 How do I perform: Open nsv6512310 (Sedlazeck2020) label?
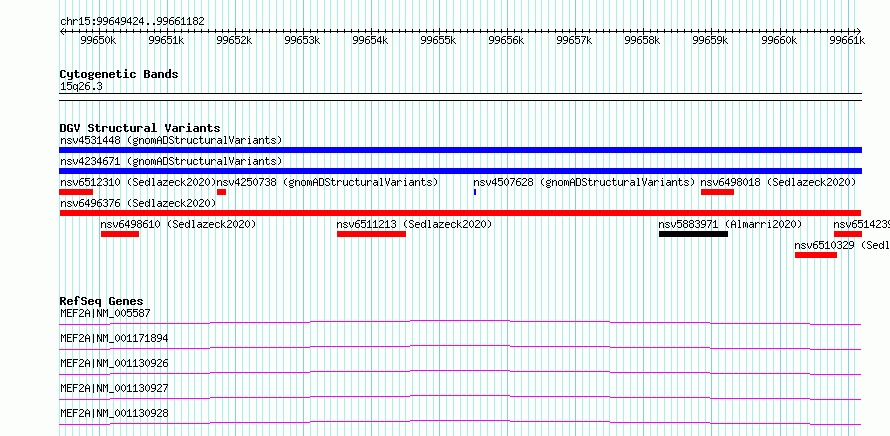tap(138, 182)
